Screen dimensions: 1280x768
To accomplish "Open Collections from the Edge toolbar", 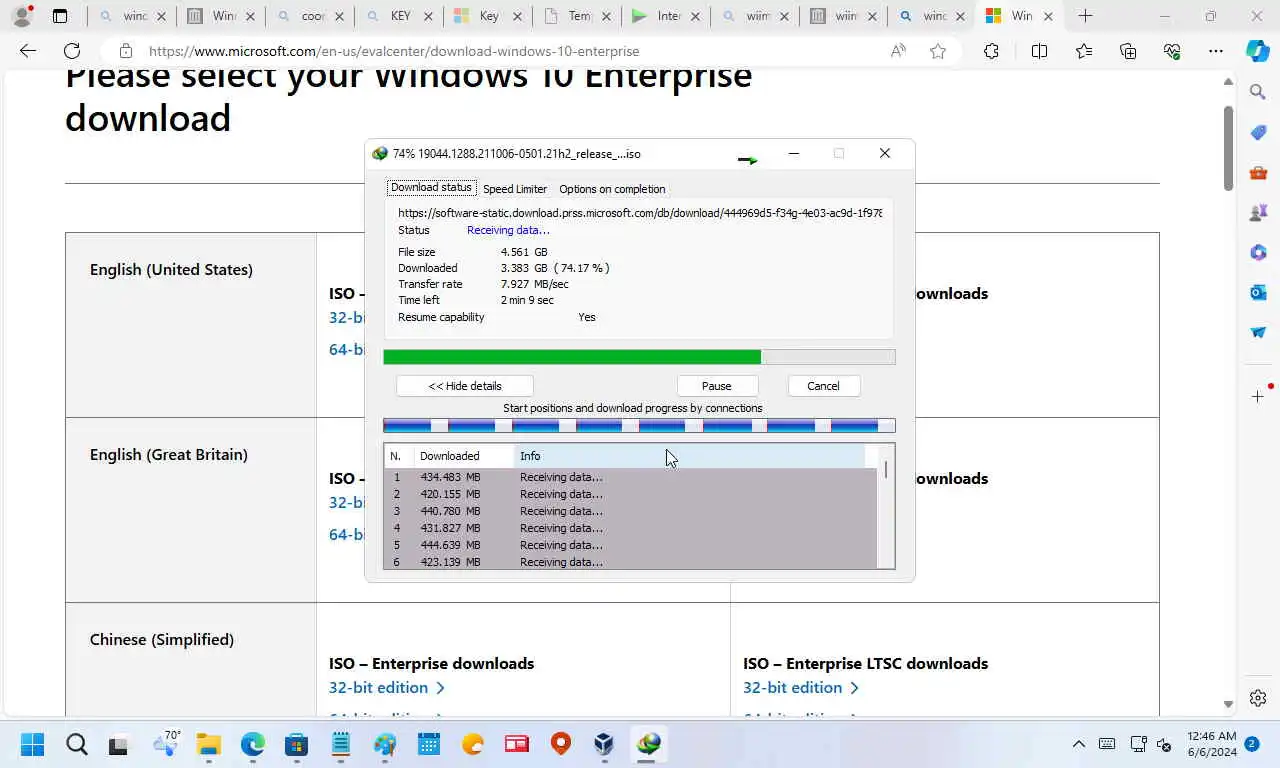I will [1128, 51].
